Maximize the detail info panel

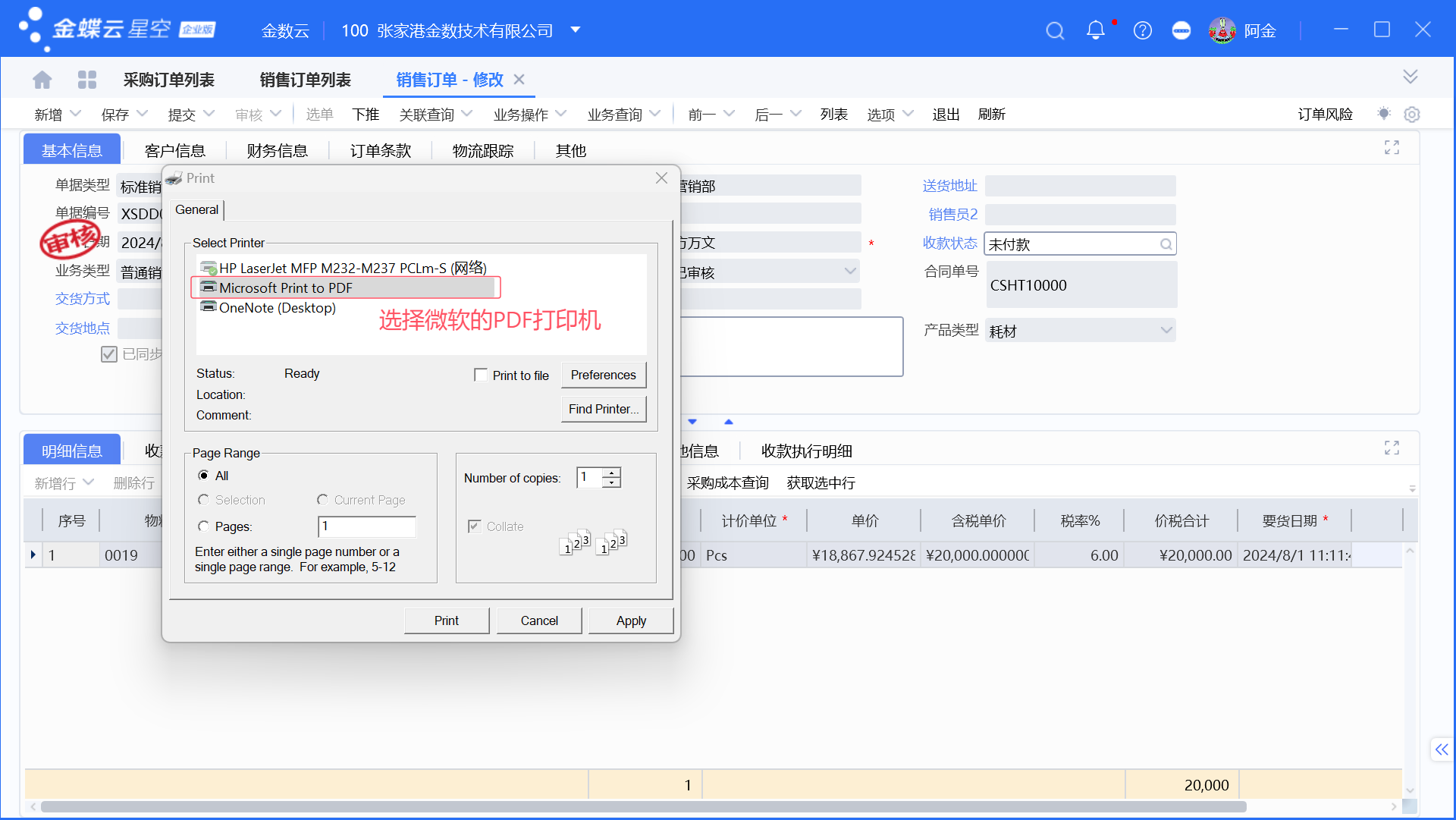click(1392, 448)
